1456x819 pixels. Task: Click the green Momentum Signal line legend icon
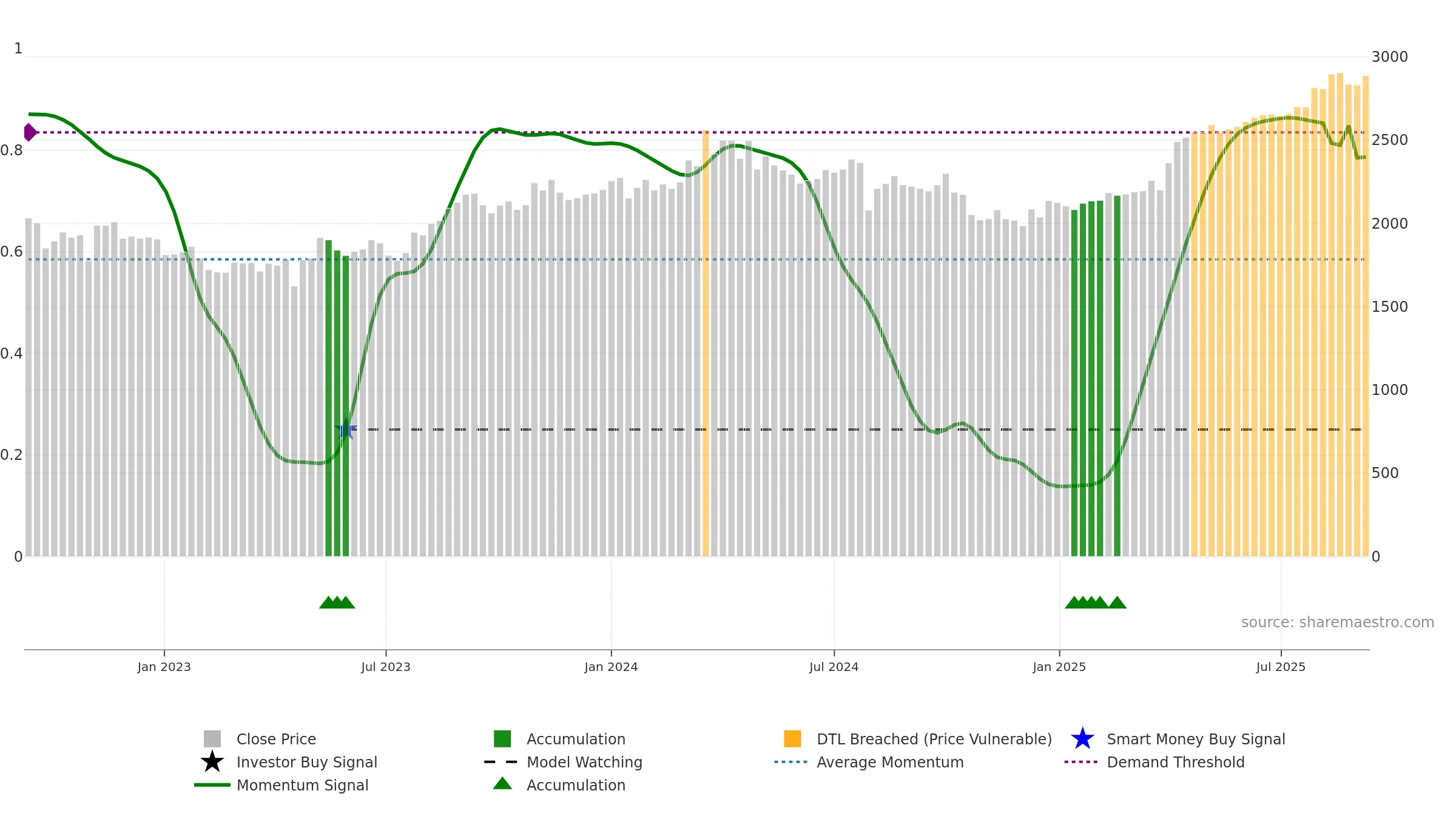[x=212, y=785]
